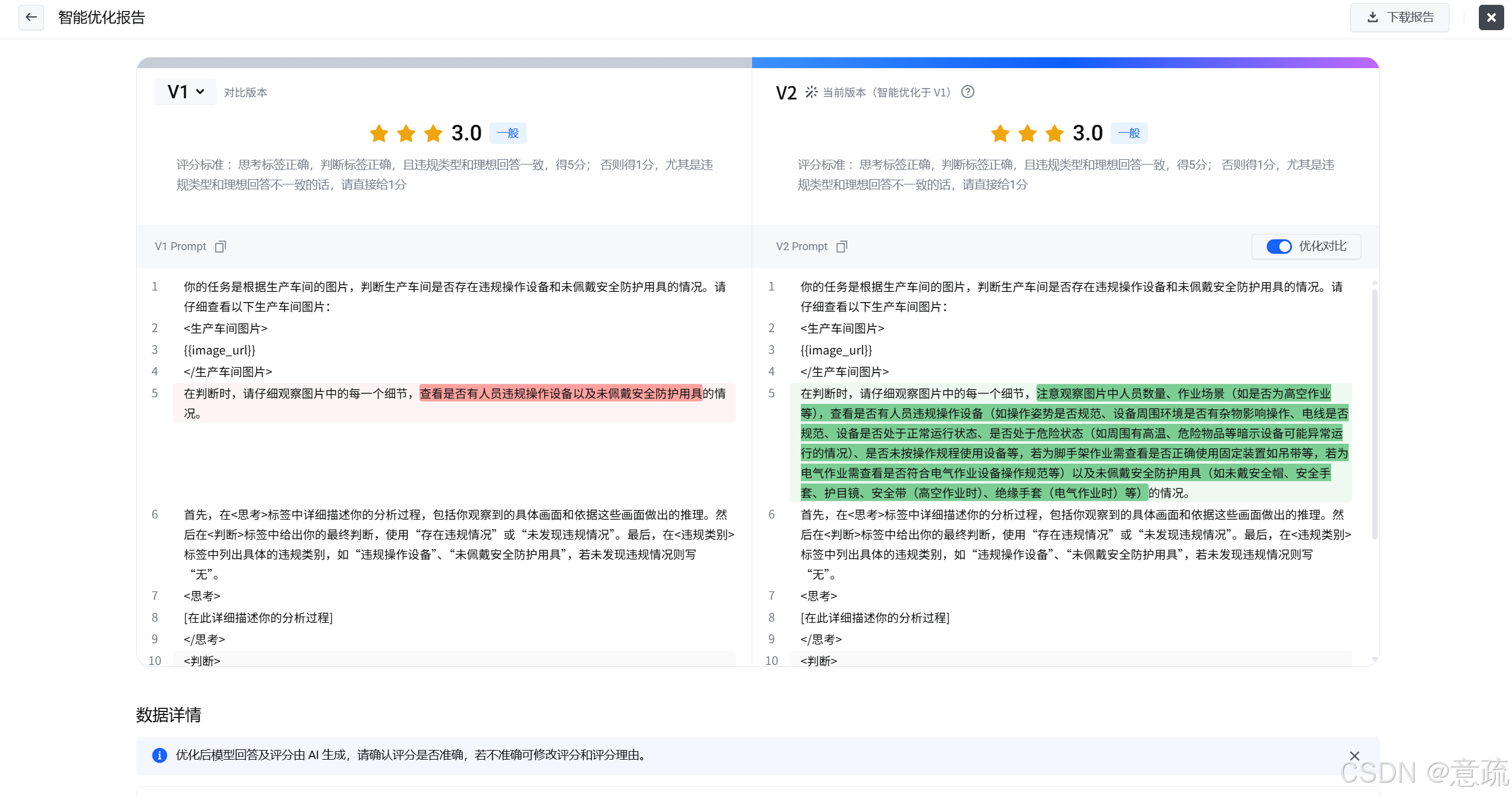Click the V2 一般 rating tag
Screen dimensions: 1512x797
pyautogui.click(x=1129, y=133)
